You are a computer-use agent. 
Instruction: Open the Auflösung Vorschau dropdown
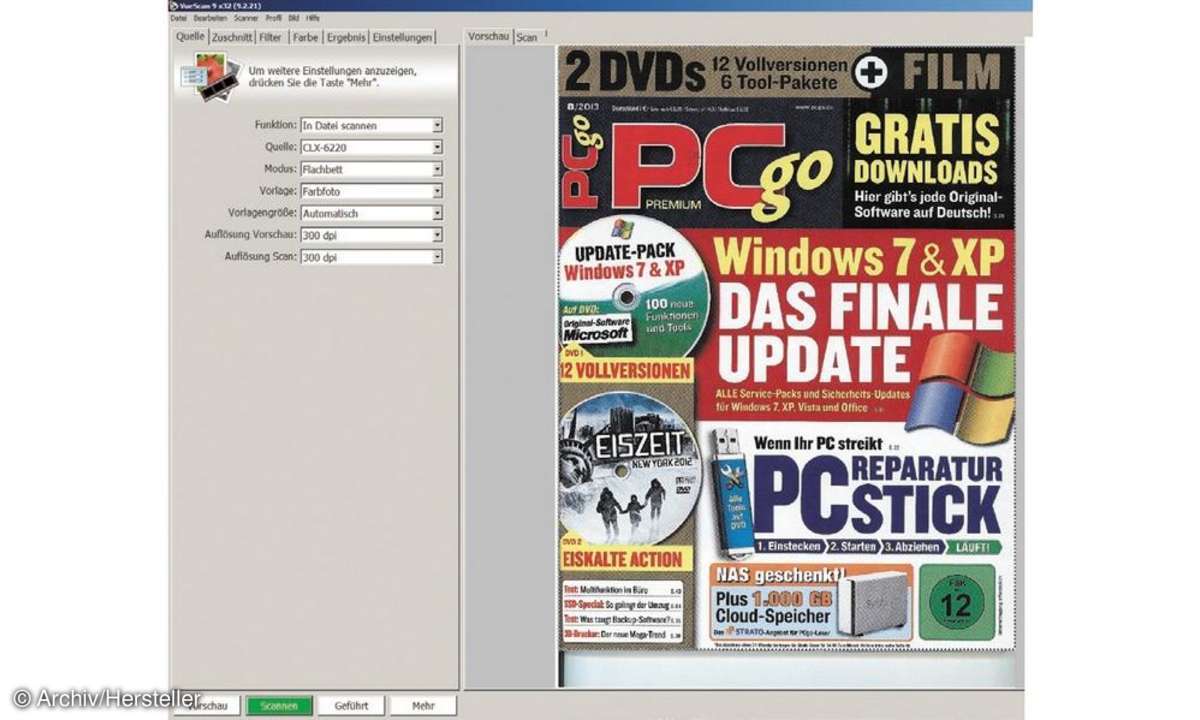tap(371, 235)
